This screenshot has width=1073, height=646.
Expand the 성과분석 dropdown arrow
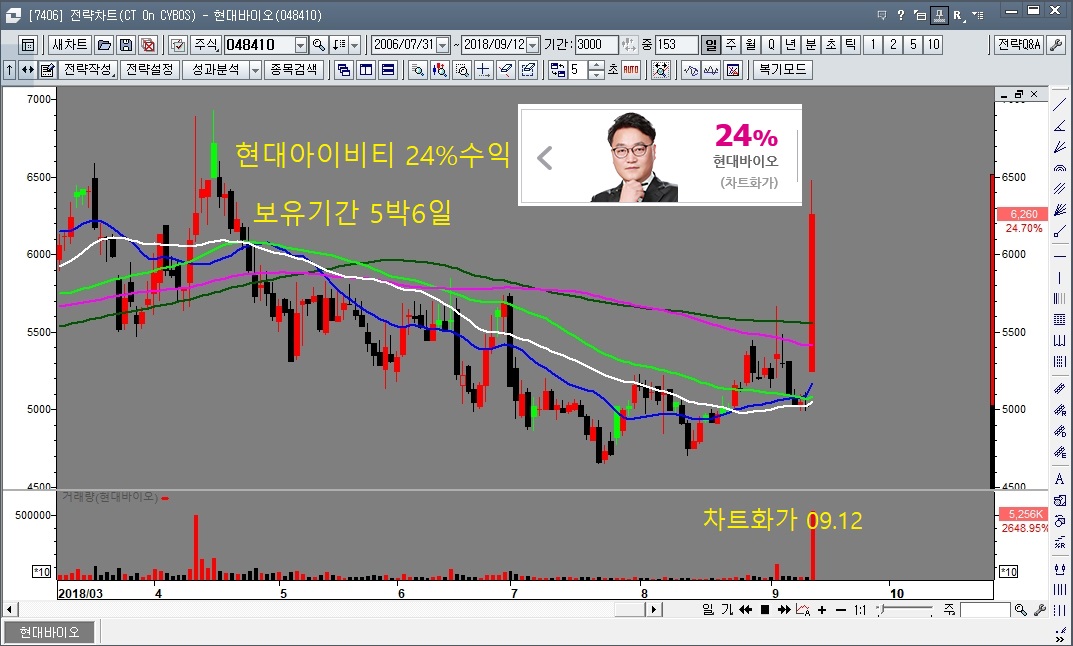click(255, 70)
